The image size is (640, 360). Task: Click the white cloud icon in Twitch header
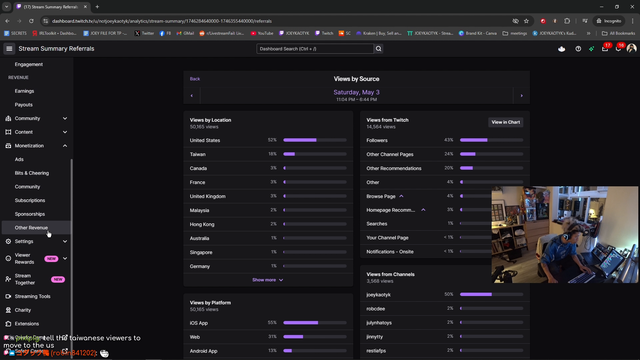562,49
